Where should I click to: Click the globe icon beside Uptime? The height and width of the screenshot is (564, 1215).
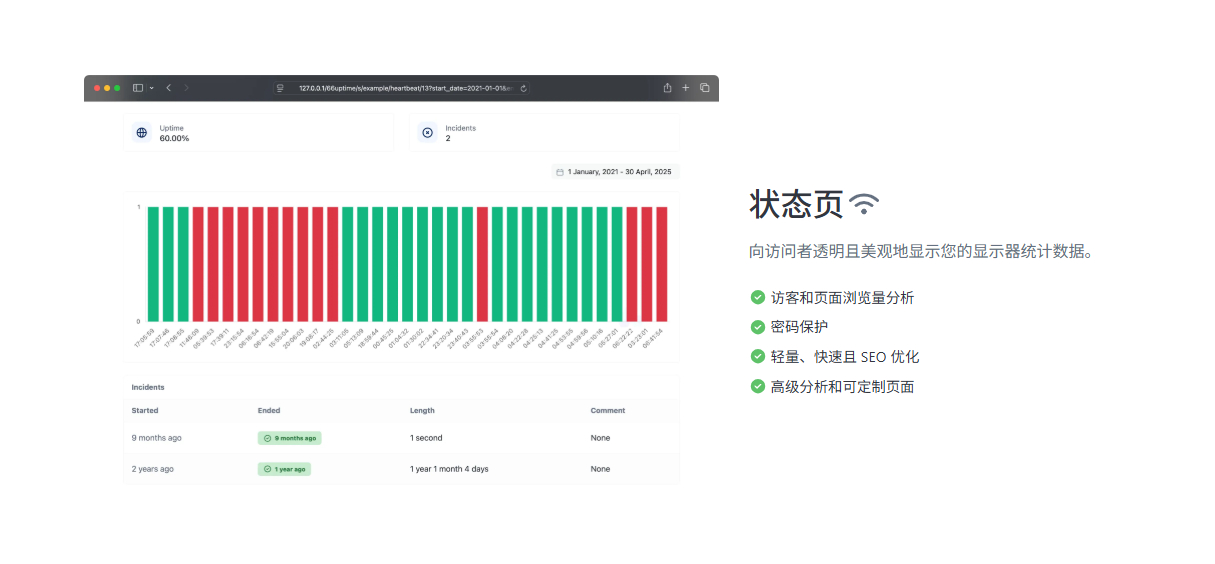coord(142,132)
